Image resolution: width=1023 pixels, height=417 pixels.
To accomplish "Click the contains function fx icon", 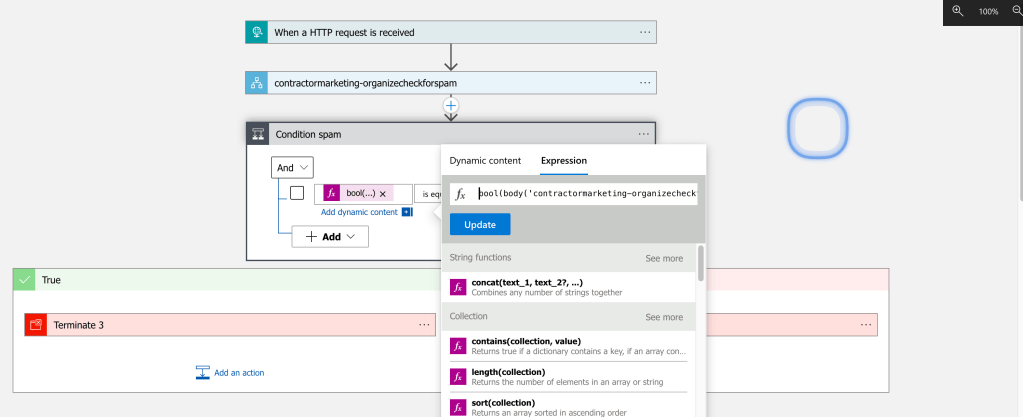I will [459, 346].
